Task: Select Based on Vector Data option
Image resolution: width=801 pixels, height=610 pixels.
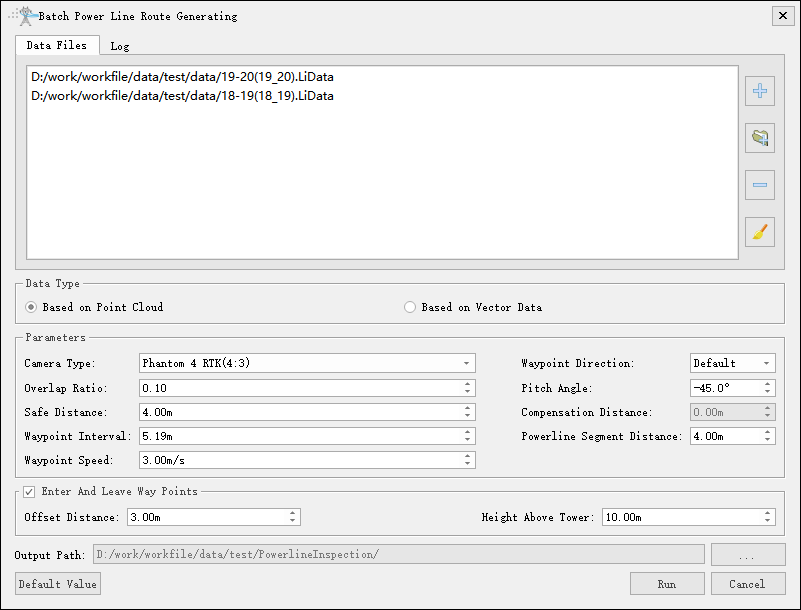Action: [x=410, y=307]
